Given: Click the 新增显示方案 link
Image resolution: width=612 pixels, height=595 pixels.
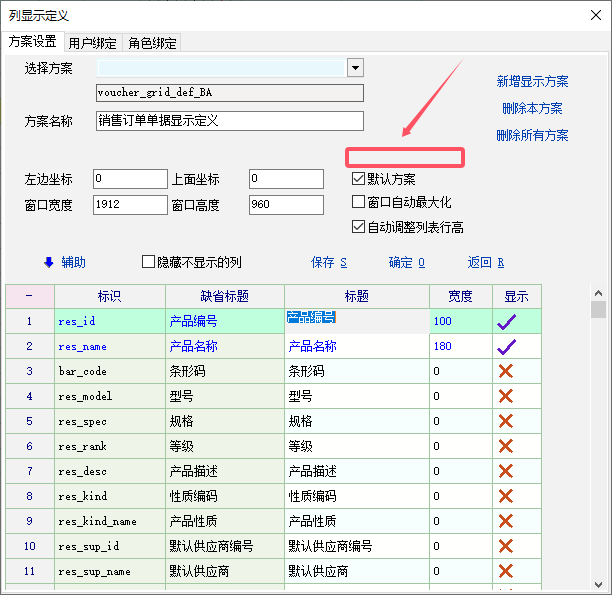Looking at the screenshot, I should click(x=532, y=81).
